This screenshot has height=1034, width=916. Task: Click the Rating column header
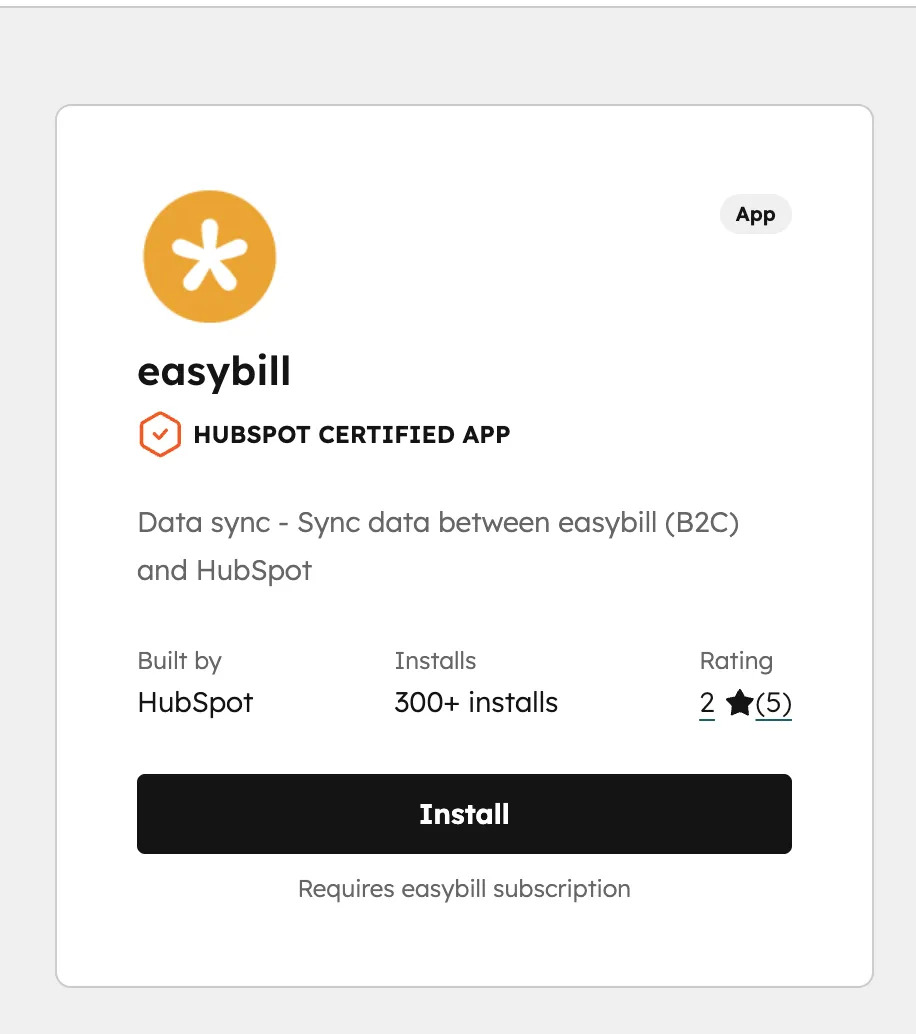[736, 660]
